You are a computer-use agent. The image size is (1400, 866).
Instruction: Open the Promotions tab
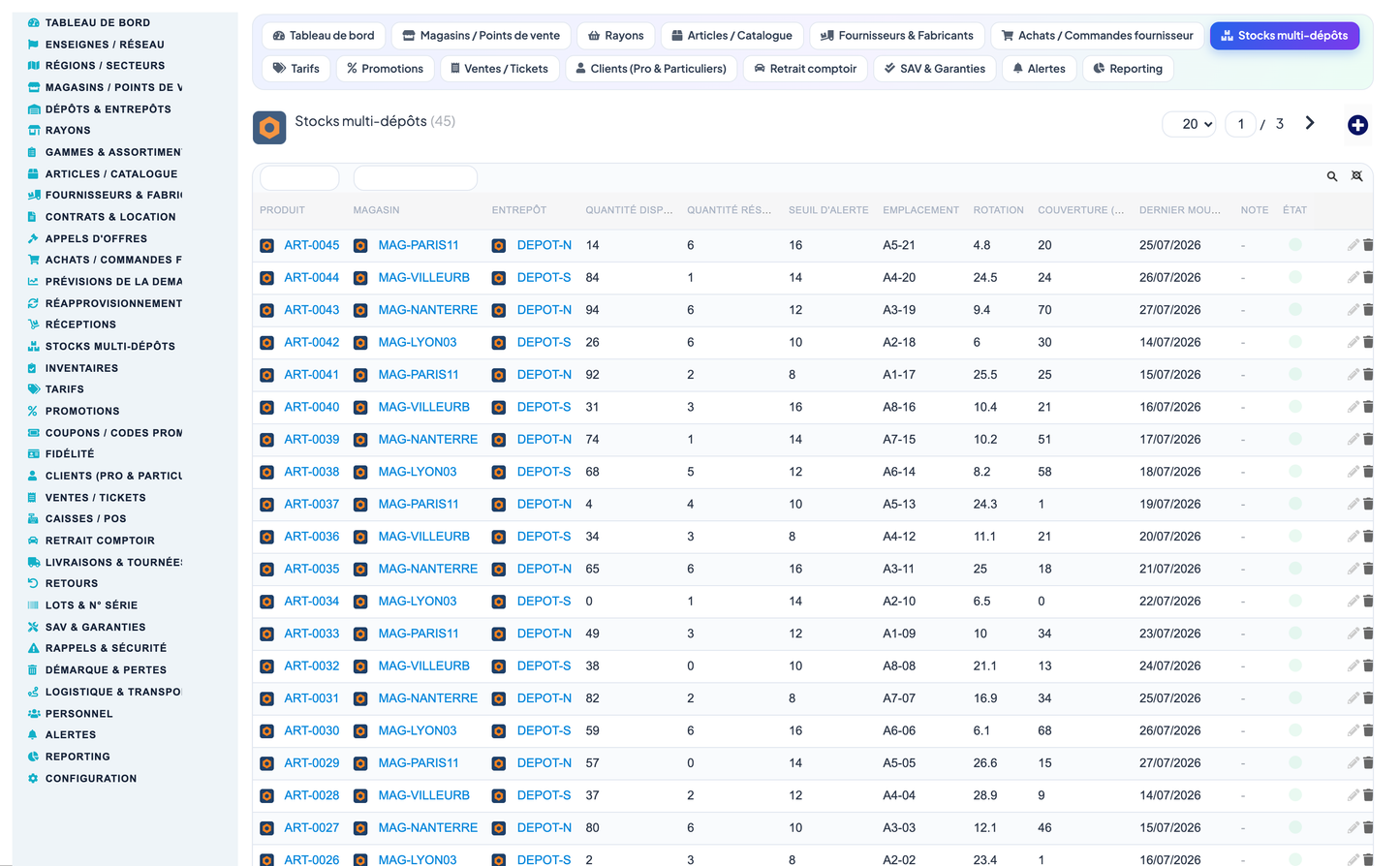(385, 69)
